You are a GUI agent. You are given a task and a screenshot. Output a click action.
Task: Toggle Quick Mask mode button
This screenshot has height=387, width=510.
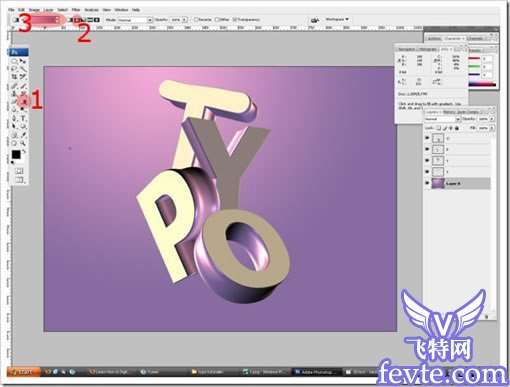pyautogui.click(x=19, y=171)
